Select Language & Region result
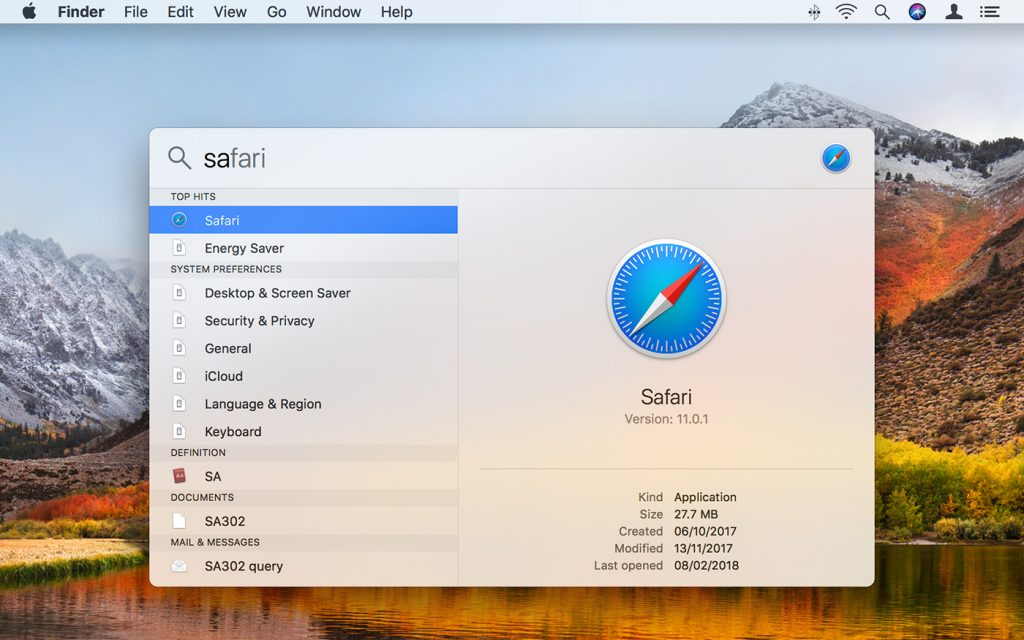 point(303,404)
